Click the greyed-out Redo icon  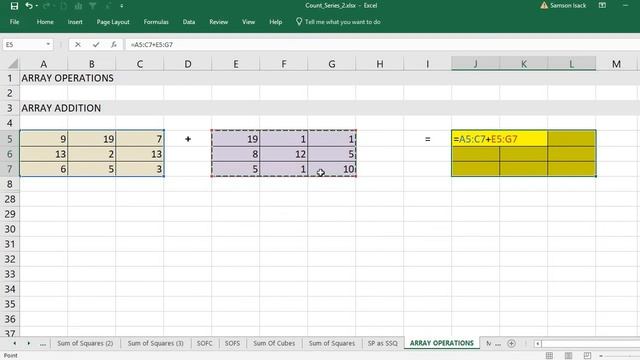pyautogui.click(x=46, y=6)
